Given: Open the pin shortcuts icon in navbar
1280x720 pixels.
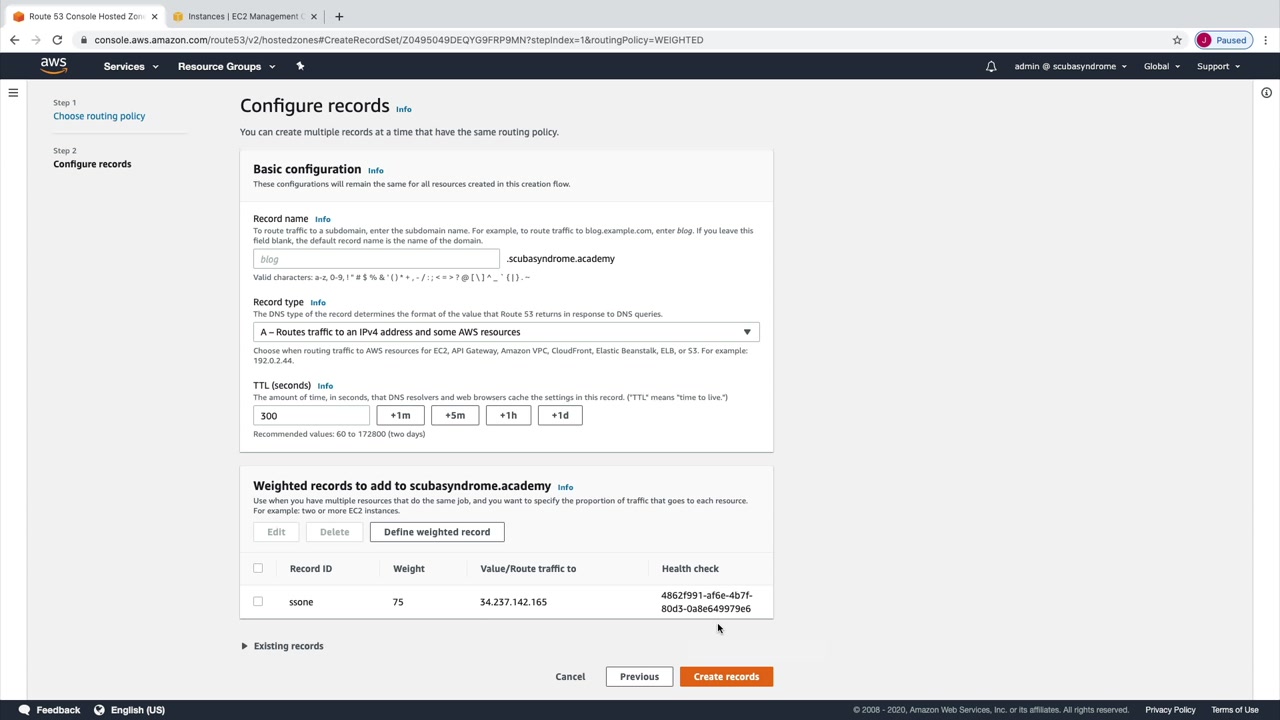Looking at the screenshot, I should (x=300, y=66).
